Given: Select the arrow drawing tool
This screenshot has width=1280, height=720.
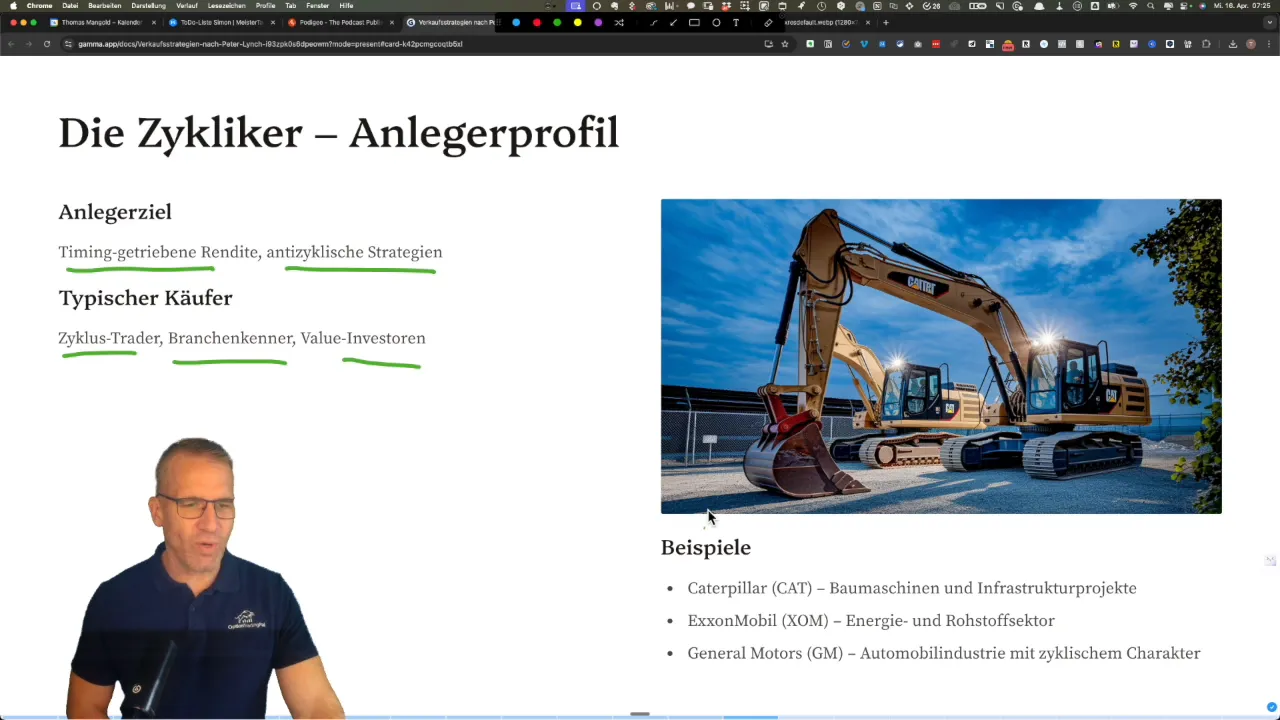Looking at the screenshot, I should (674, 22).
